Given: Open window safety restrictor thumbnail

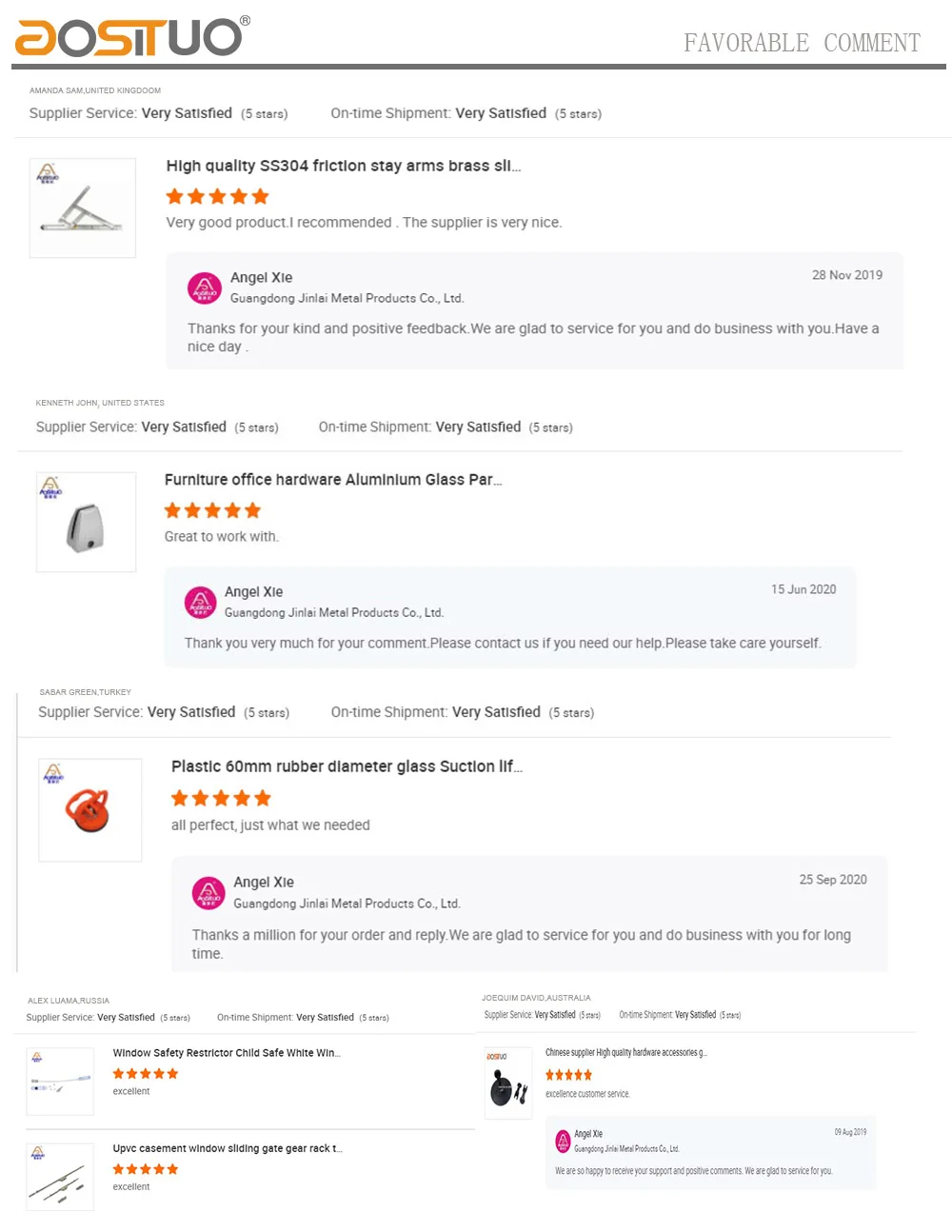Looking at the screenshot, I should [60, 1082].
